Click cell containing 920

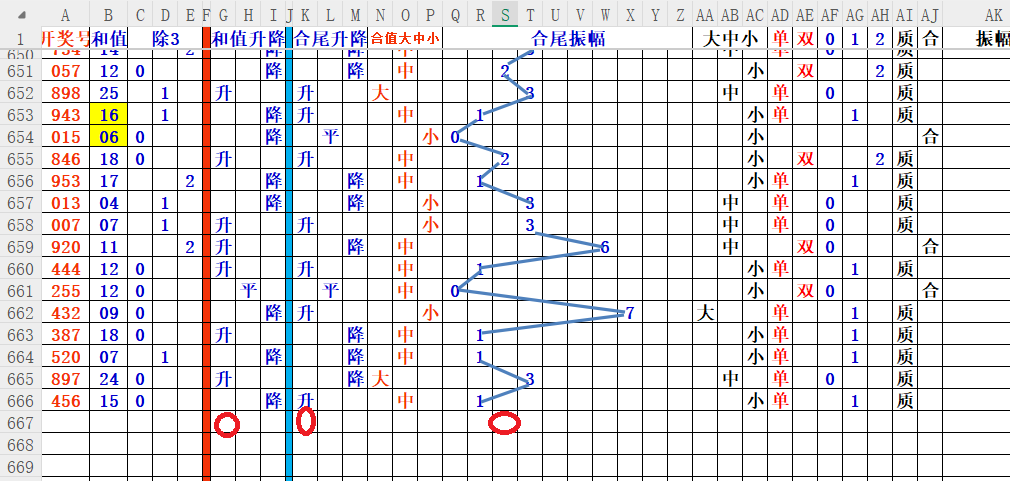pos(66,247)
